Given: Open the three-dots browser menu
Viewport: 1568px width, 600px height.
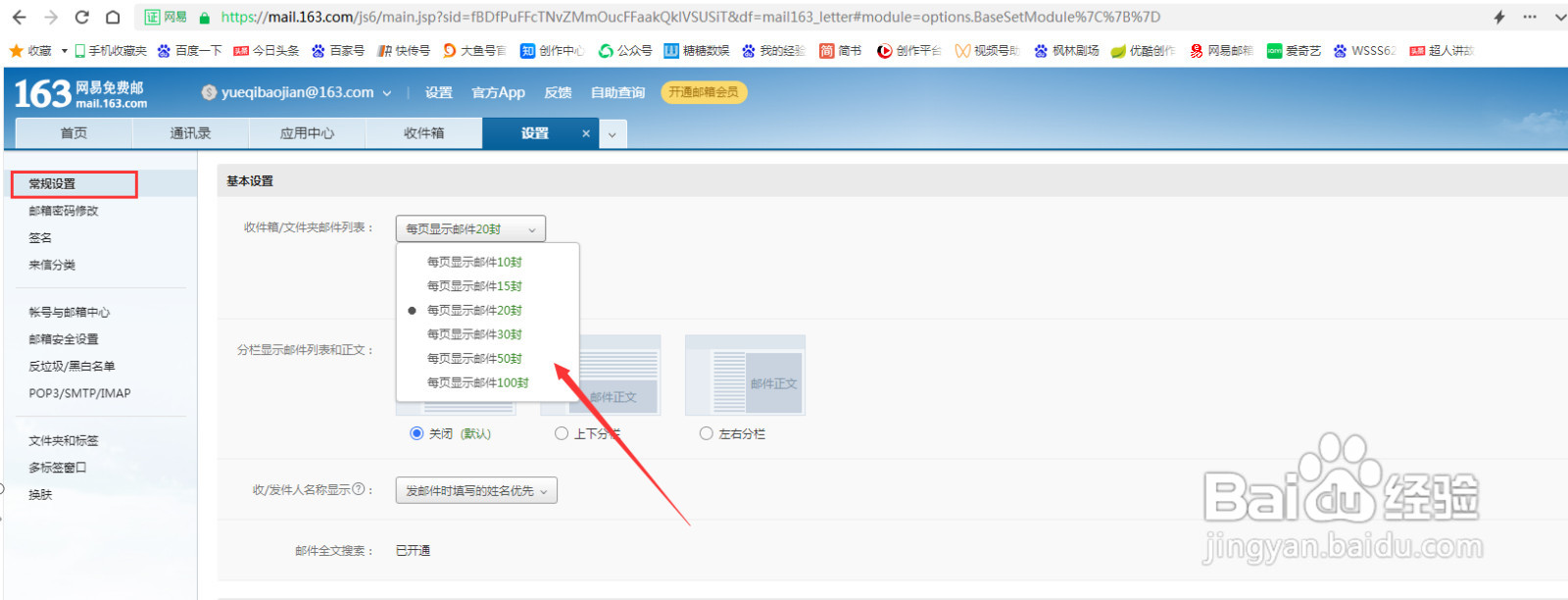Looking at the screenshot, I should tap(1530, 17).
